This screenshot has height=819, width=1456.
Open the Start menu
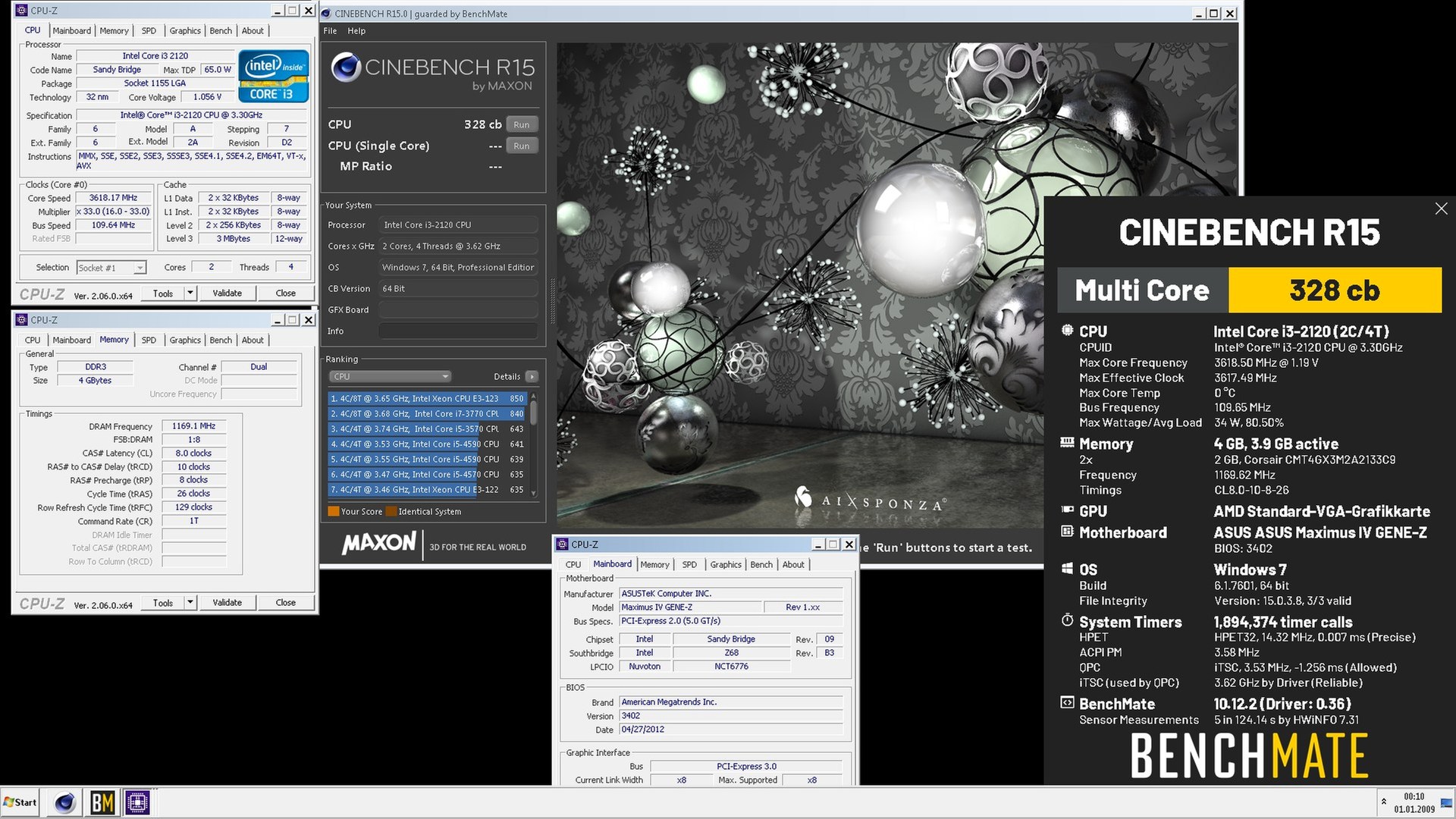[20, 802]
